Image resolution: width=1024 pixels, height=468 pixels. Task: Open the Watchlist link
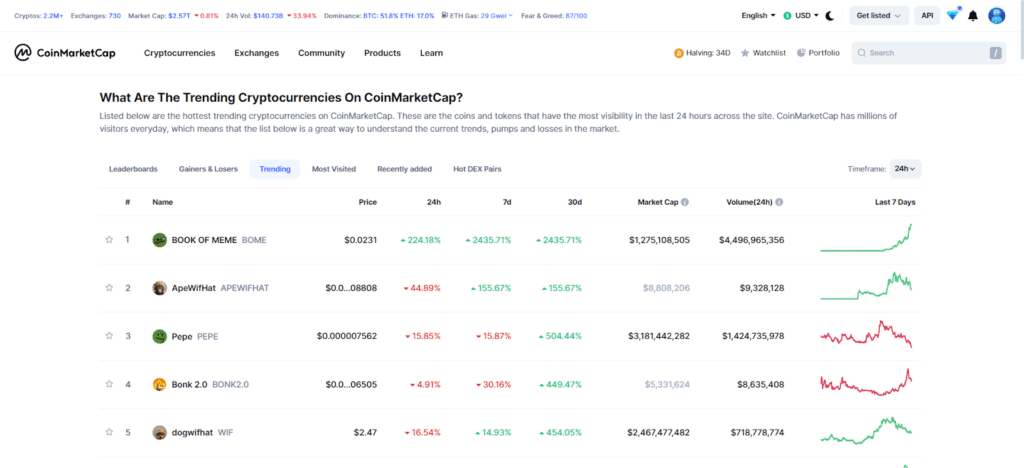[763, 53]
